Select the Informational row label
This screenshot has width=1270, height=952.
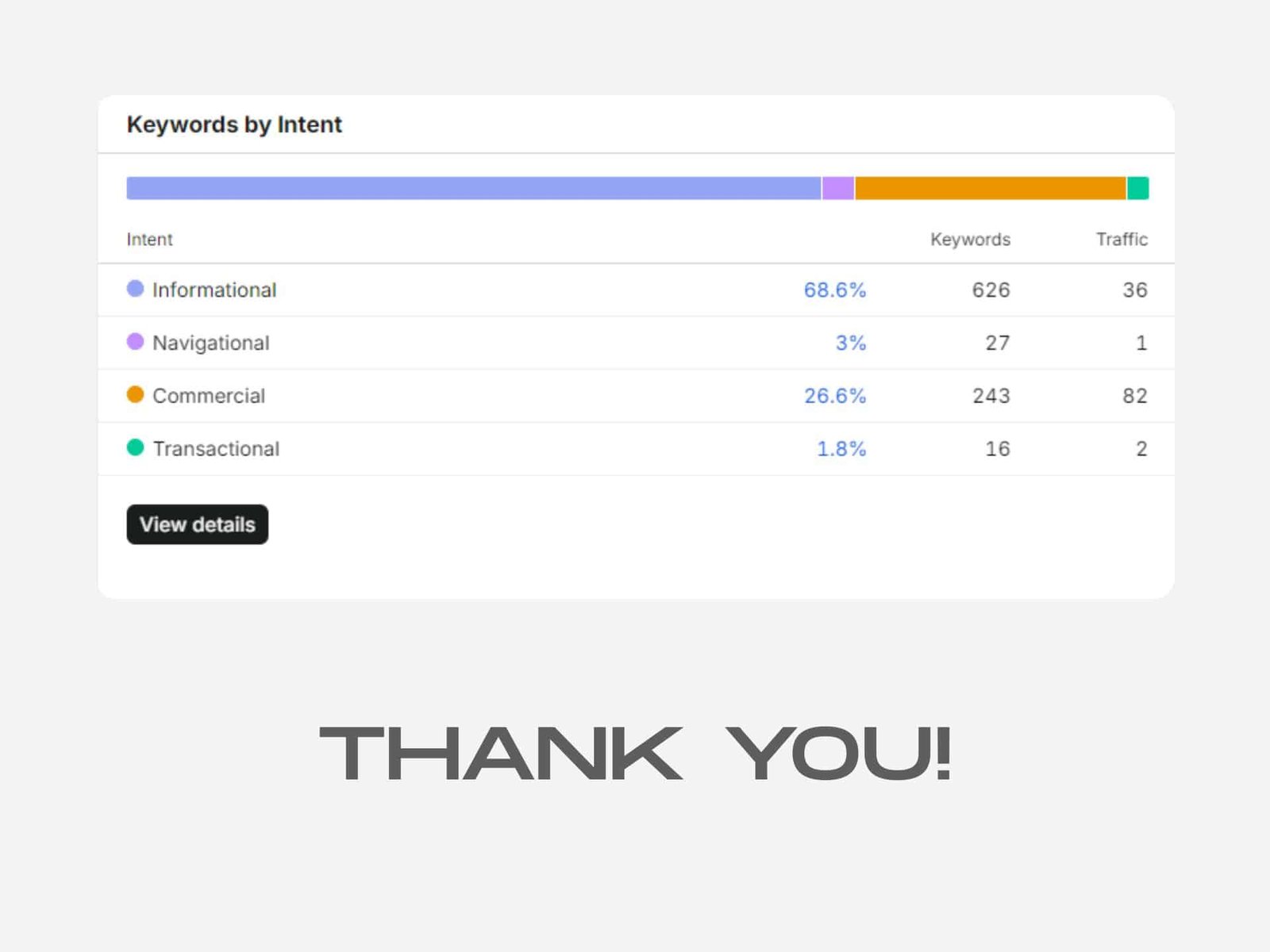214,290
